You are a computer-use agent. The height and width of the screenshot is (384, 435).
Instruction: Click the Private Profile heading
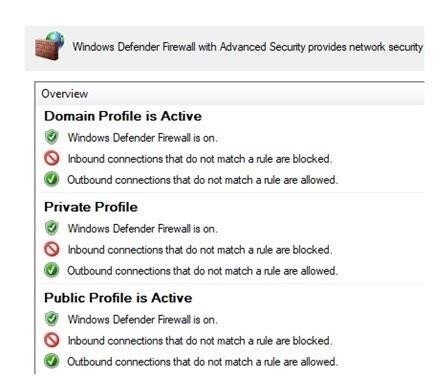[91, 207]
